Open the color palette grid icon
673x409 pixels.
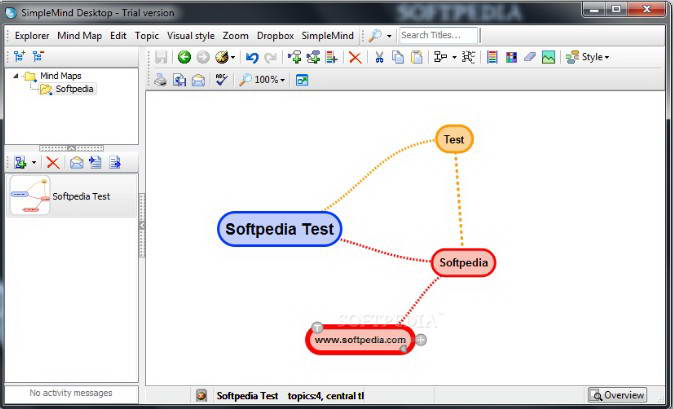[511, 57]
